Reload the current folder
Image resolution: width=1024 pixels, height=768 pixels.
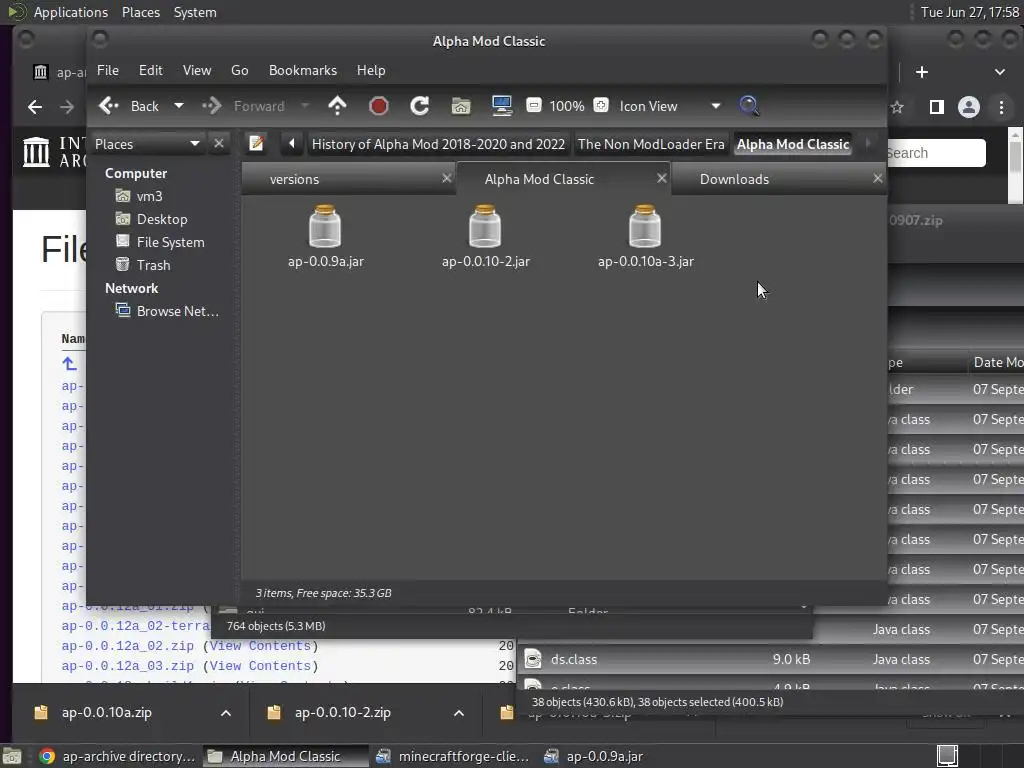pyautogui.click(x=419, y=106)
